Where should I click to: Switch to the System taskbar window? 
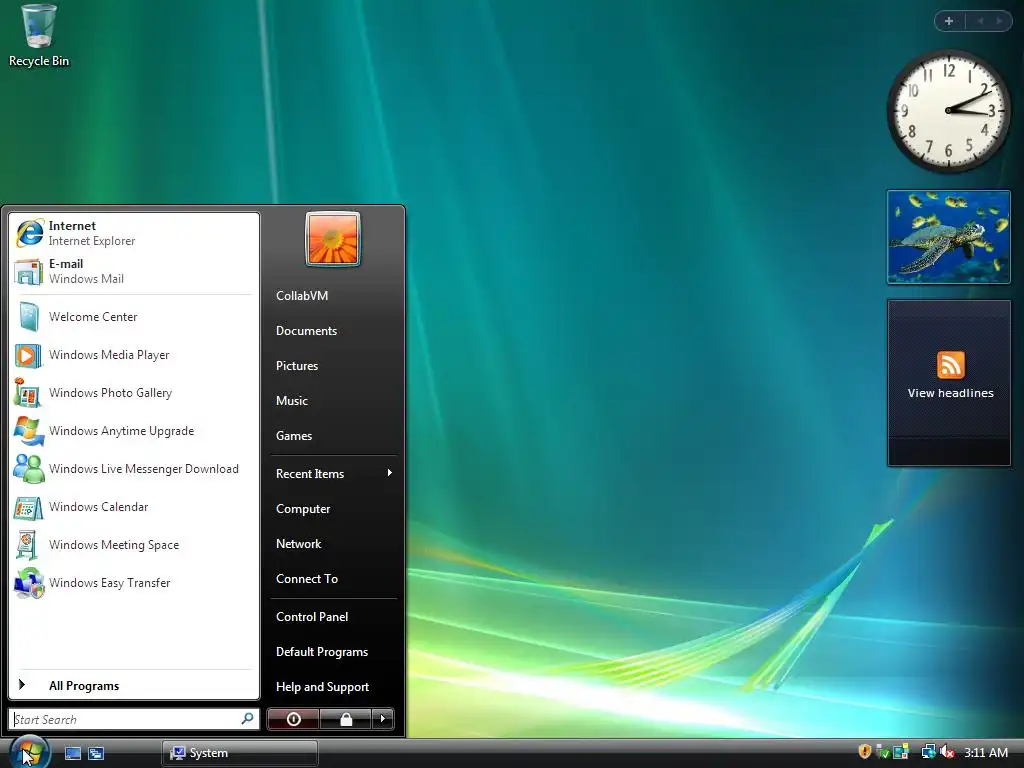(x=240, y=753)
